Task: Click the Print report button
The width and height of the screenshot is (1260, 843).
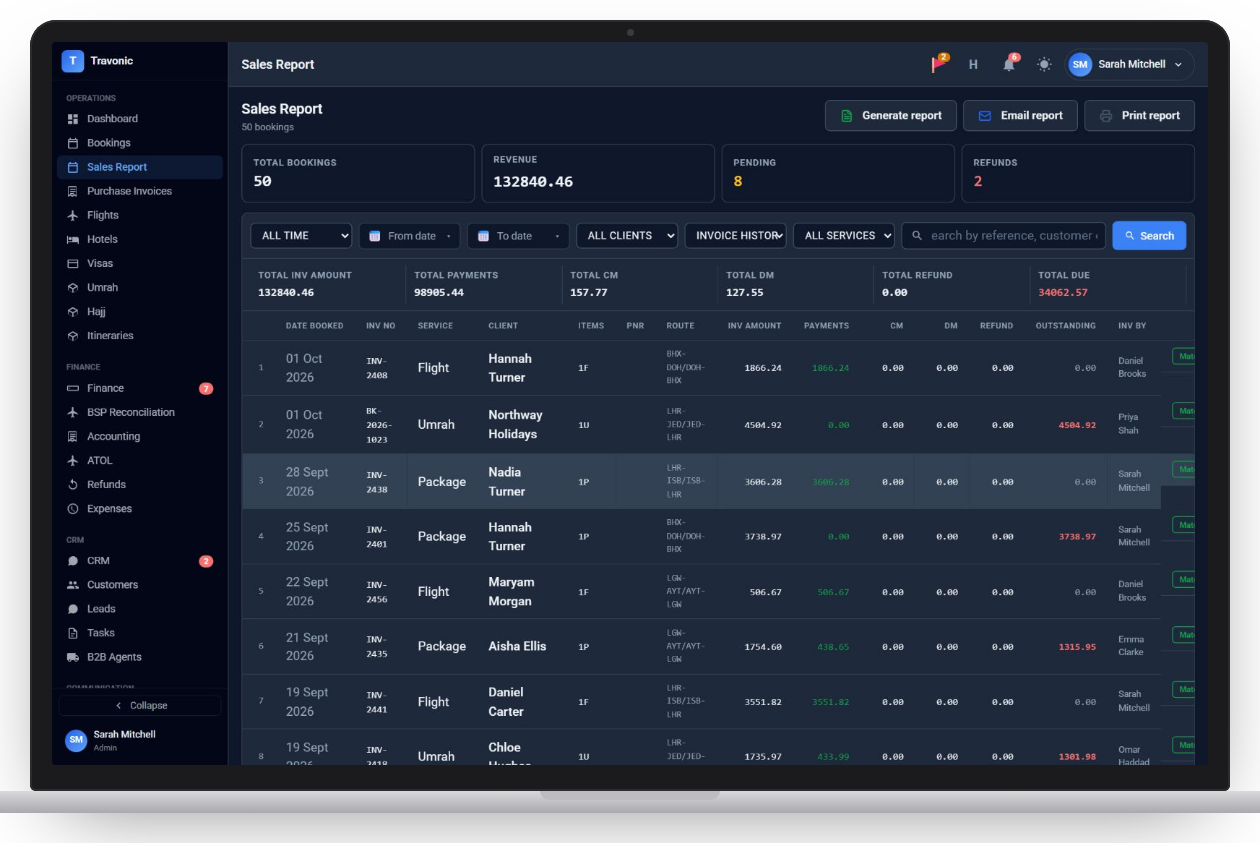Action: [x=1139, y=115]
